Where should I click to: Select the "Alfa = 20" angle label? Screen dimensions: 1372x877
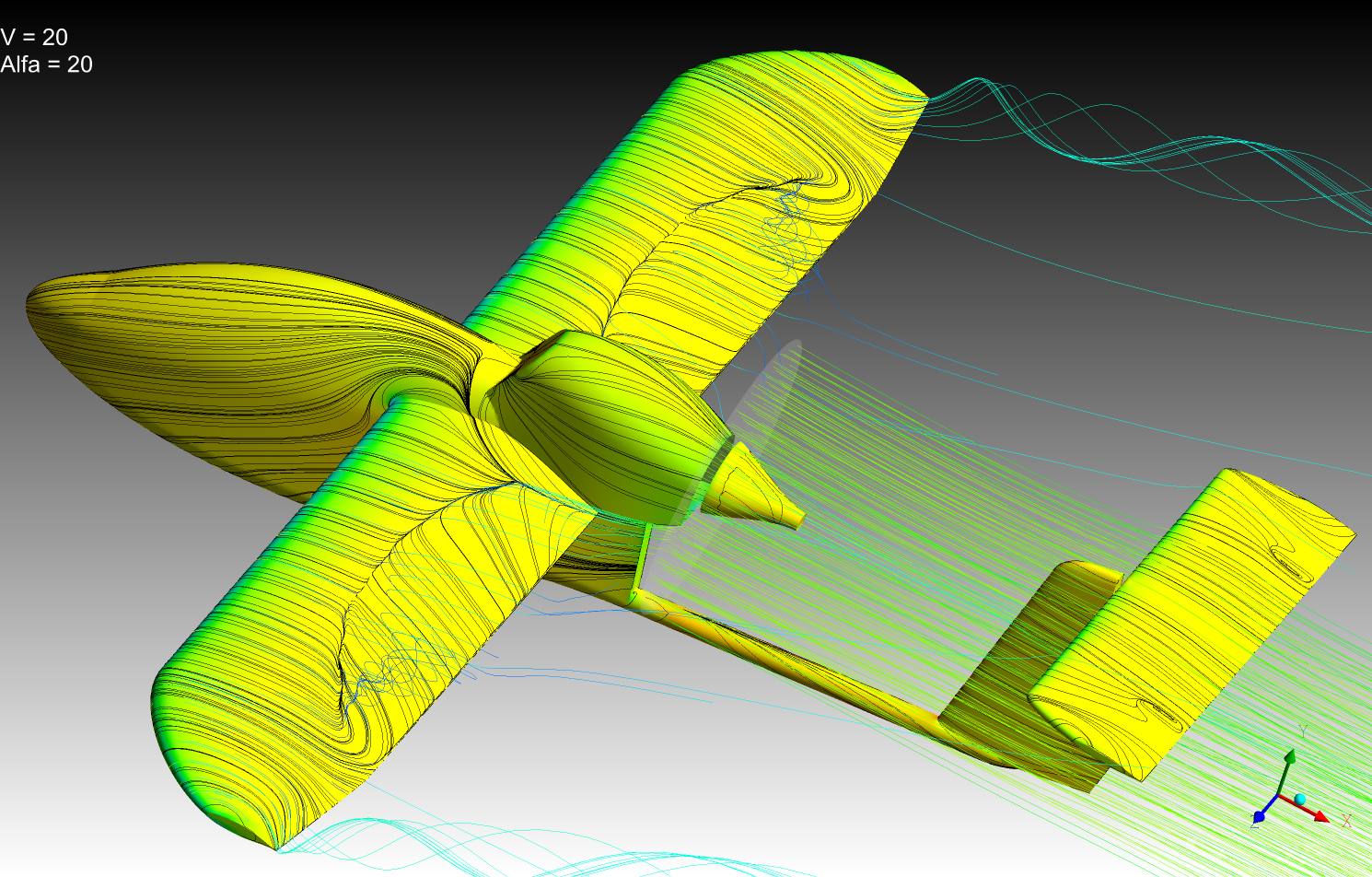pos(46,64)
